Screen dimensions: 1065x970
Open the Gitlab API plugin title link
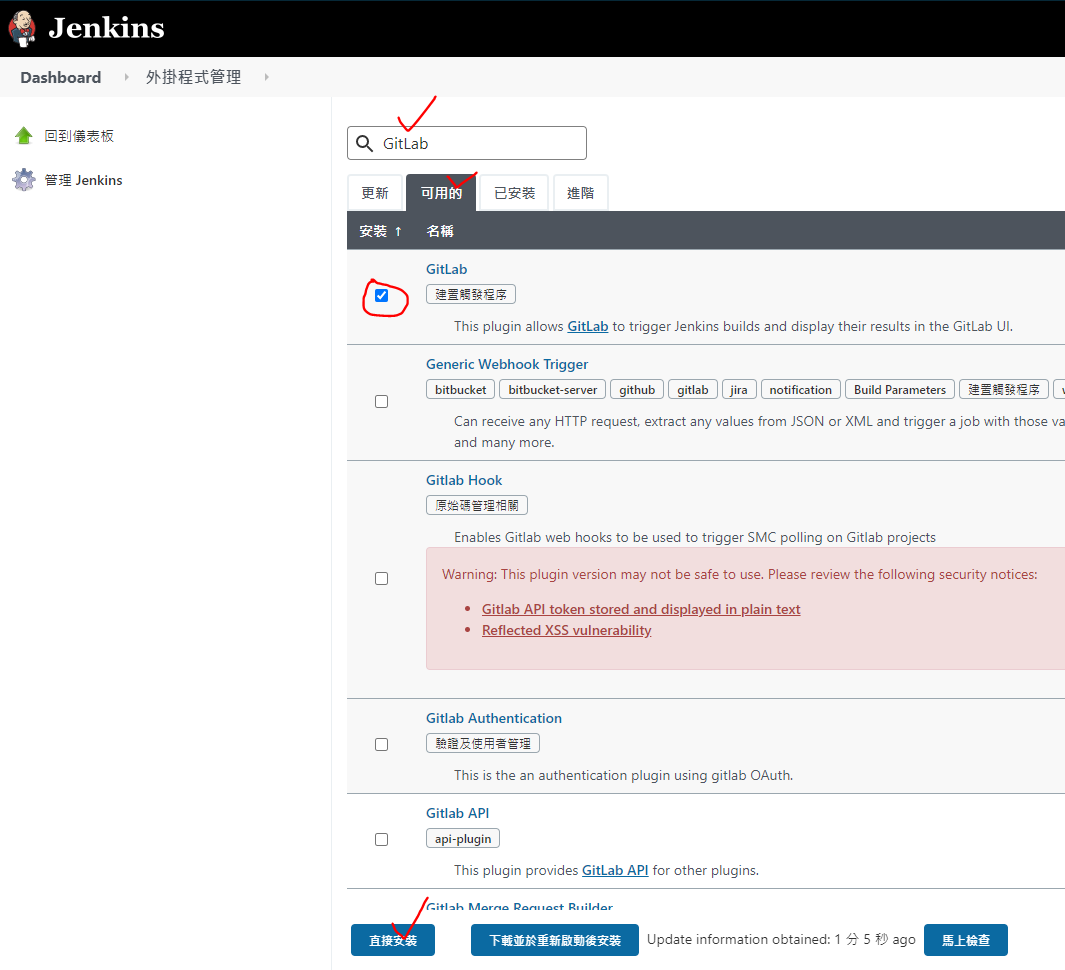coord(457,813)
